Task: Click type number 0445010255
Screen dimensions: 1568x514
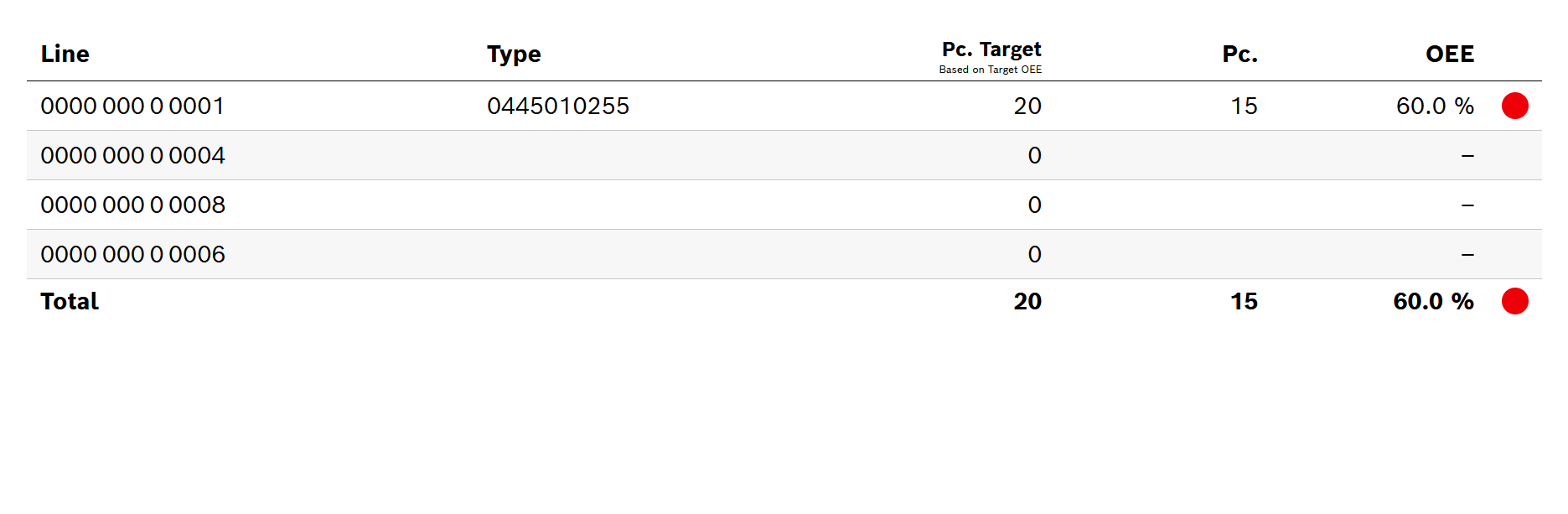Action: tap(558, 106)
